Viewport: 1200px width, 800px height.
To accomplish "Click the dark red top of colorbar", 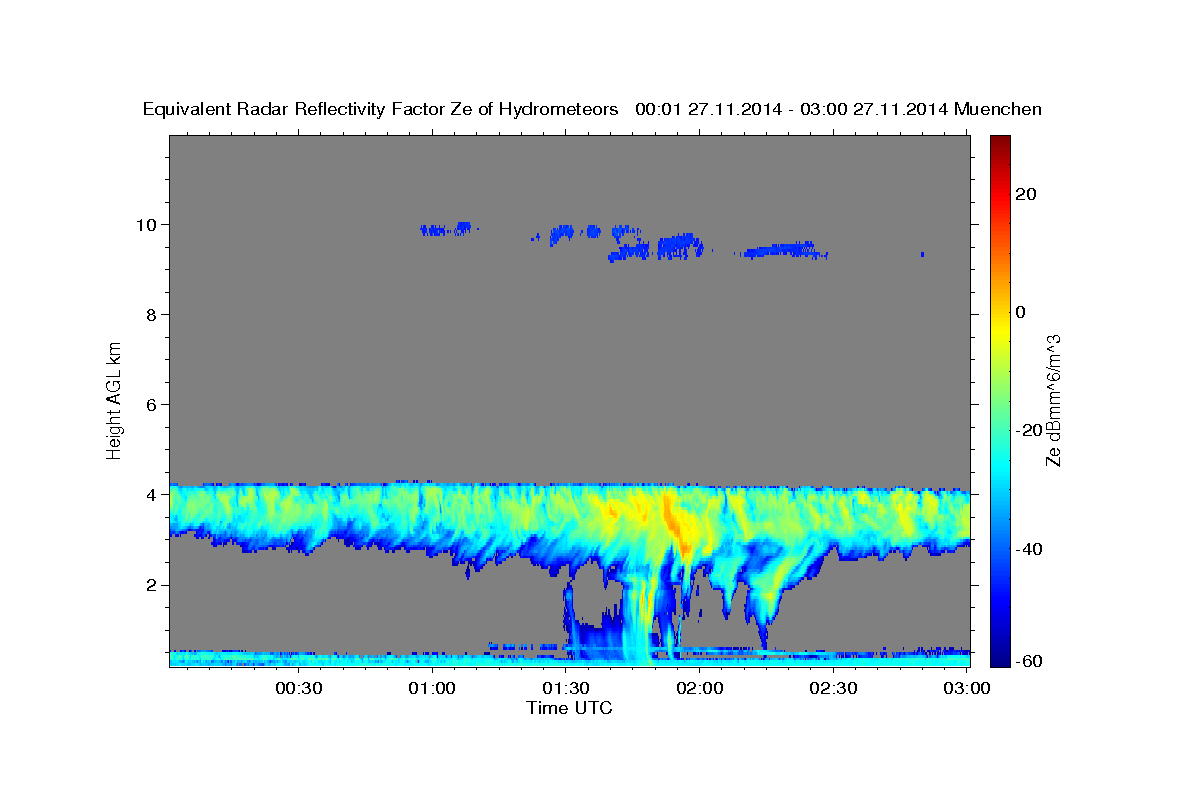I will pos(999,145).
